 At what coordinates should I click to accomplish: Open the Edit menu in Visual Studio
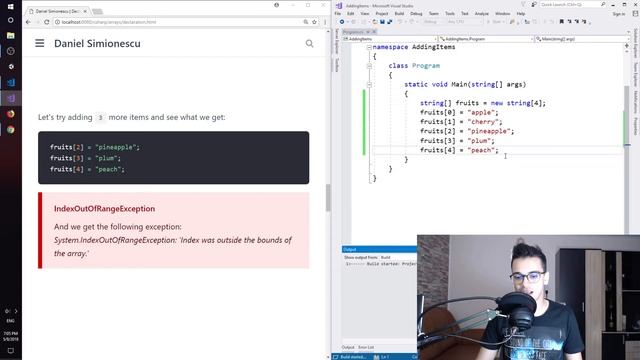tap(351, 13)
